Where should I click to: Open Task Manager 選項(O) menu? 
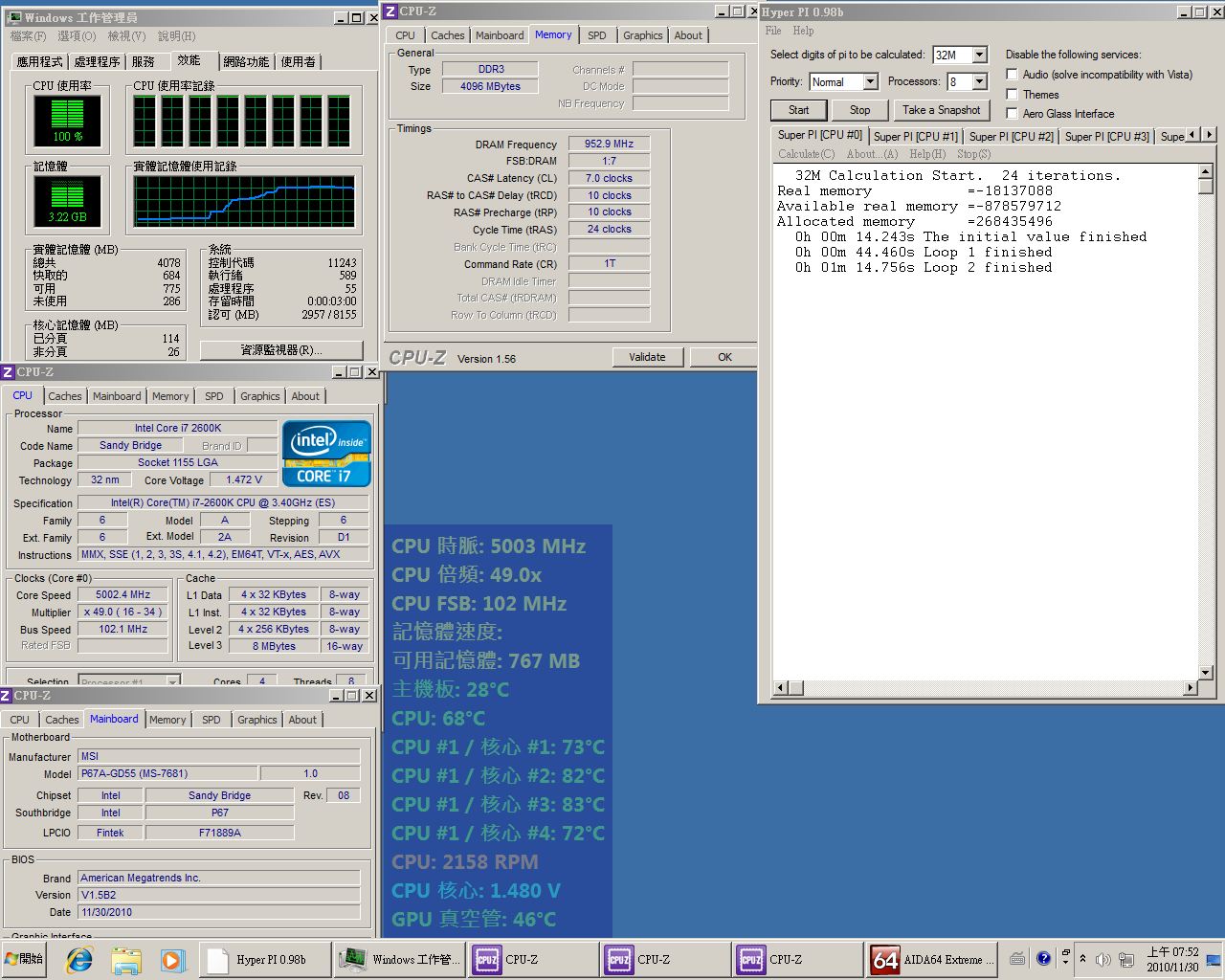click(77, 36)
